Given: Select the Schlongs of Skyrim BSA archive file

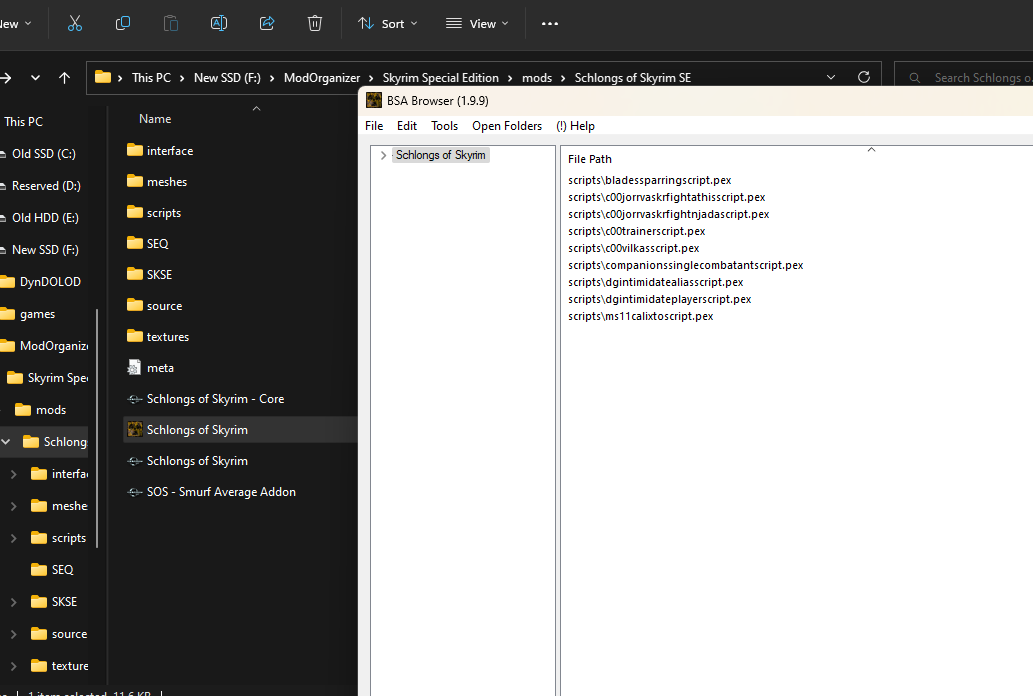Looking at the screenshot, I should coord(240,430).
